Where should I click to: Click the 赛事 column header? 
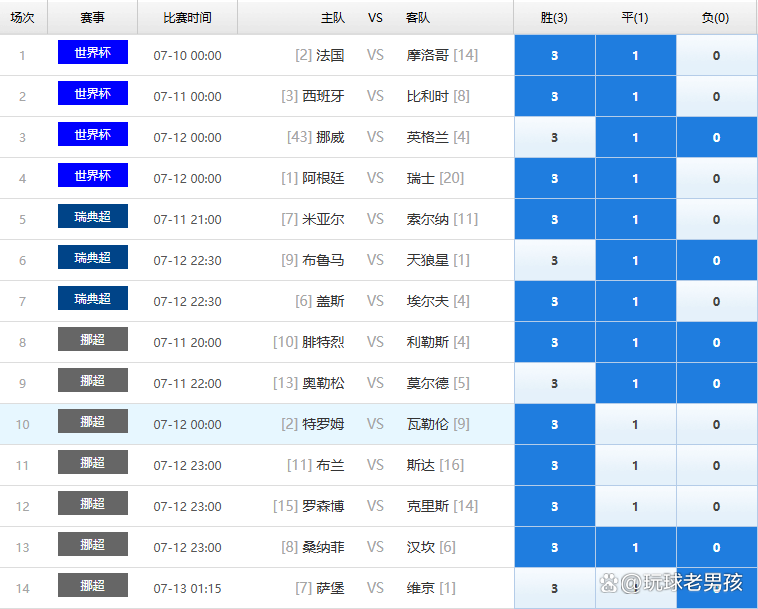point(92,18)
